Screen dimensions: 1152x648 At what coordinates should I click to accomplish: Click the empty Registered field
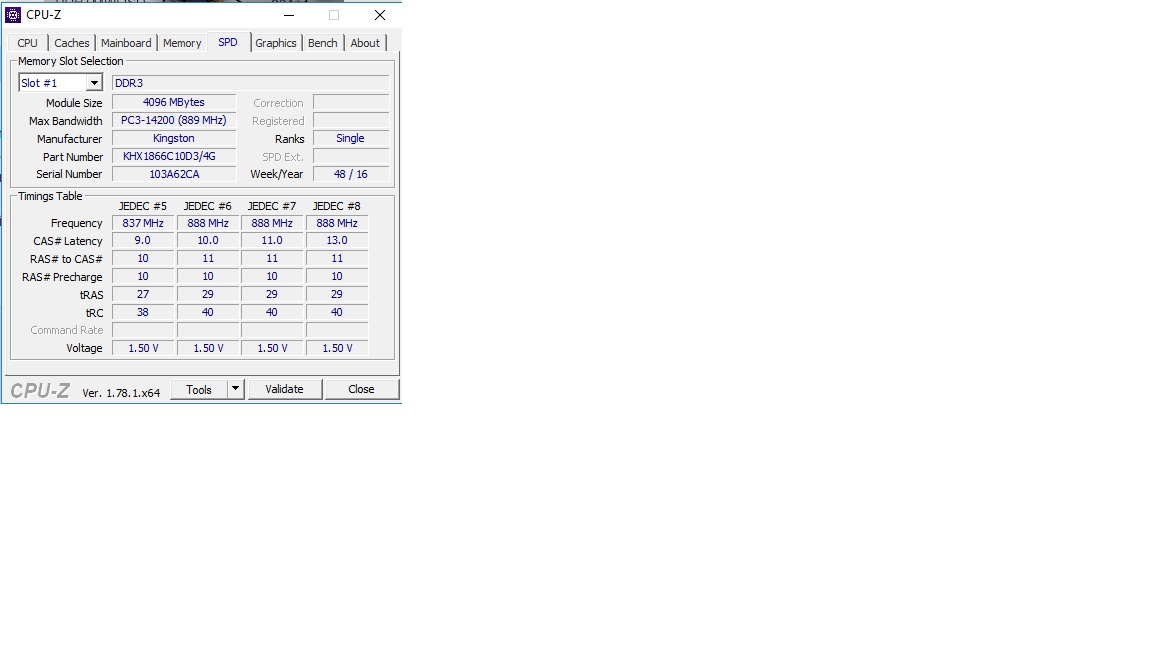(x=351, y=120)
